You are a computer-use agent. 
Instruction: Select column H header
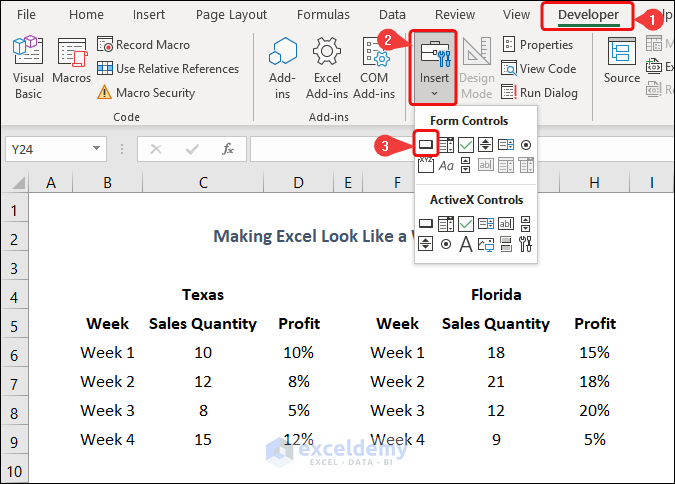pyautogui.click(x=594, y=183)
